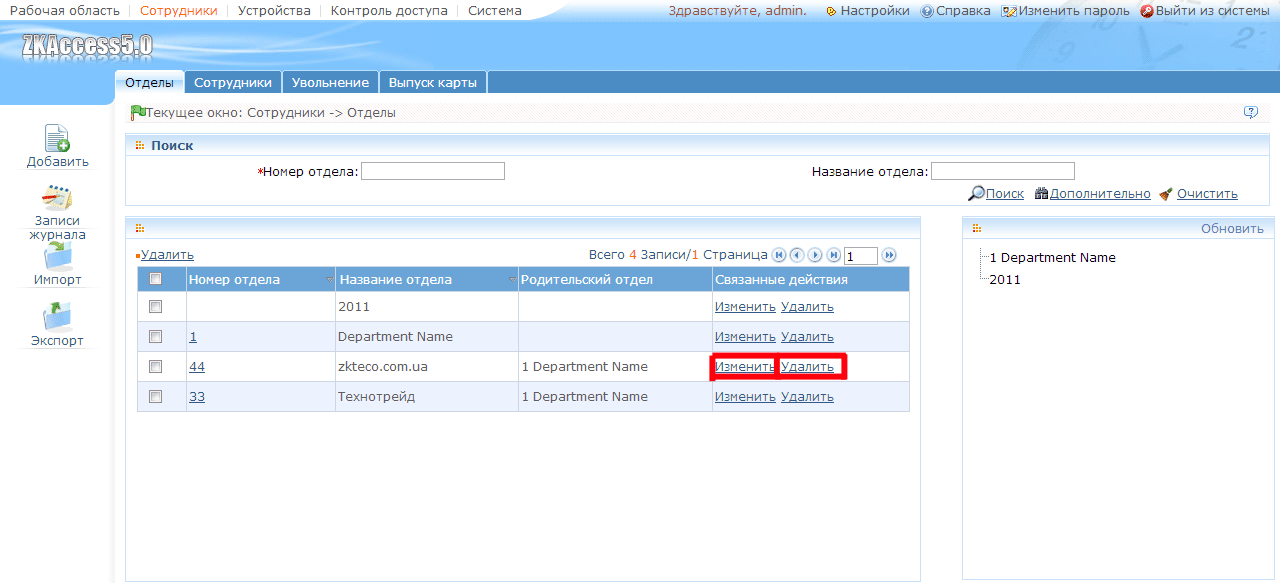Click Удалить for Department Name row
The width and height of the screenshot is (1280, 583).
[807, 337]
